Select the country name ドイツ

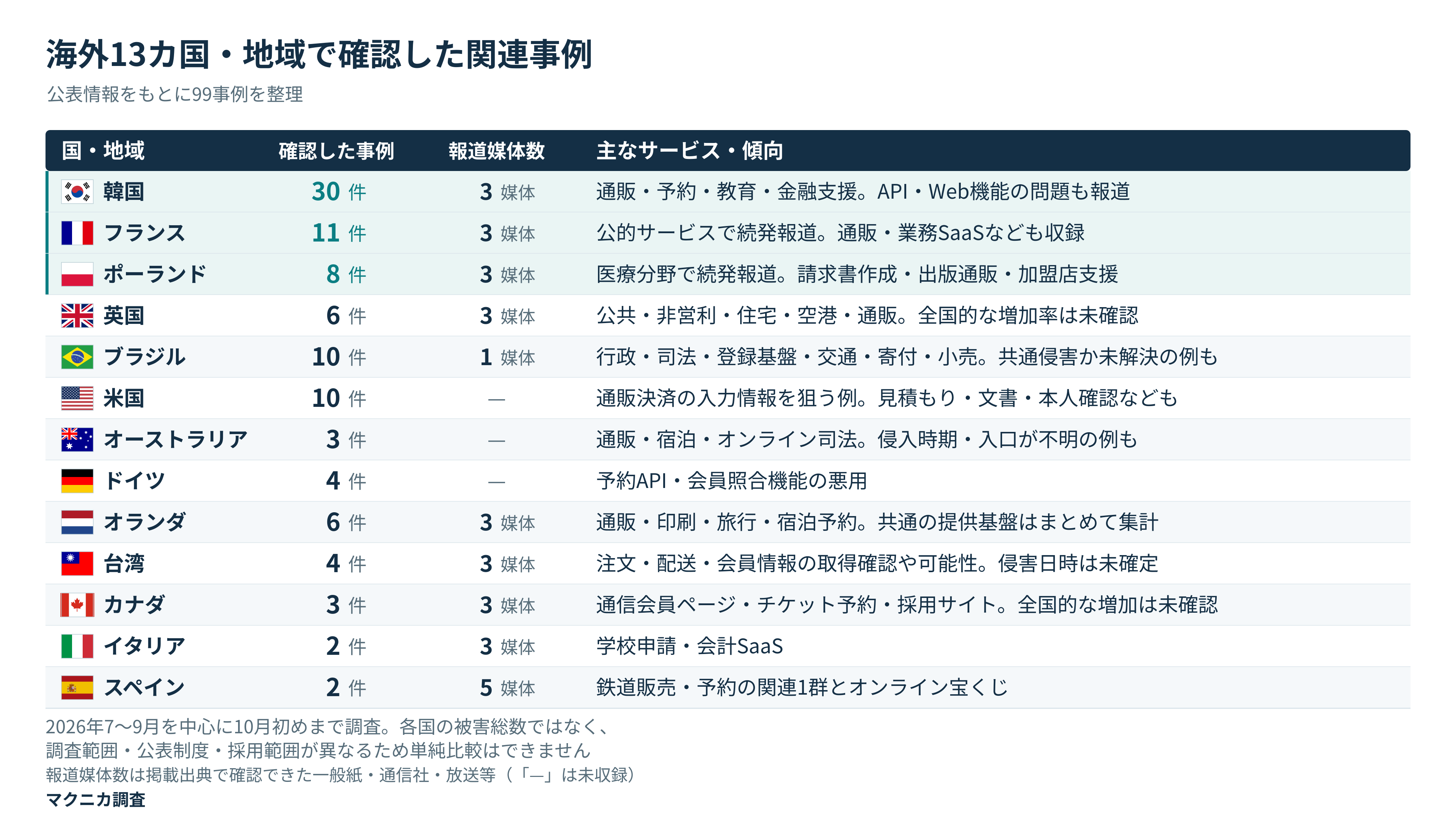pos(135,480)
